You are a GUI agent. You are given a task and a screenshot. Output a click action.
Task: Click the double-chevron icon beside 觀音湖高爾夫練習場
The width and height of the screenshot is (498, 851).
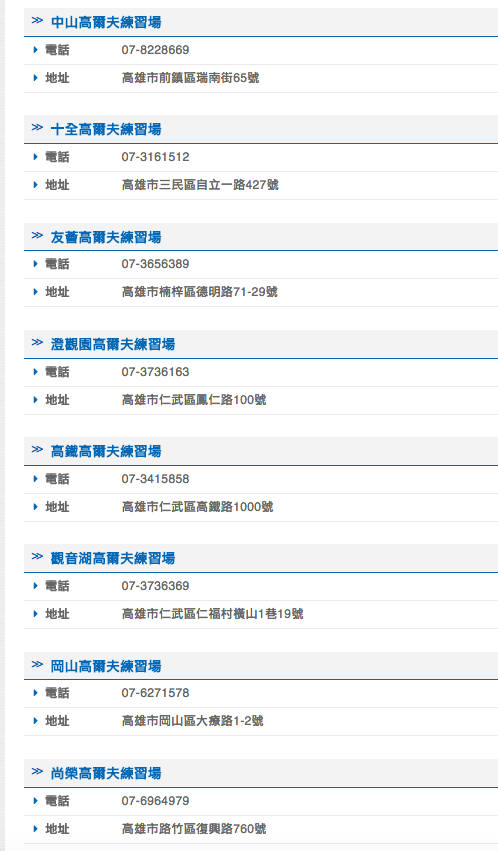[37, 556]
